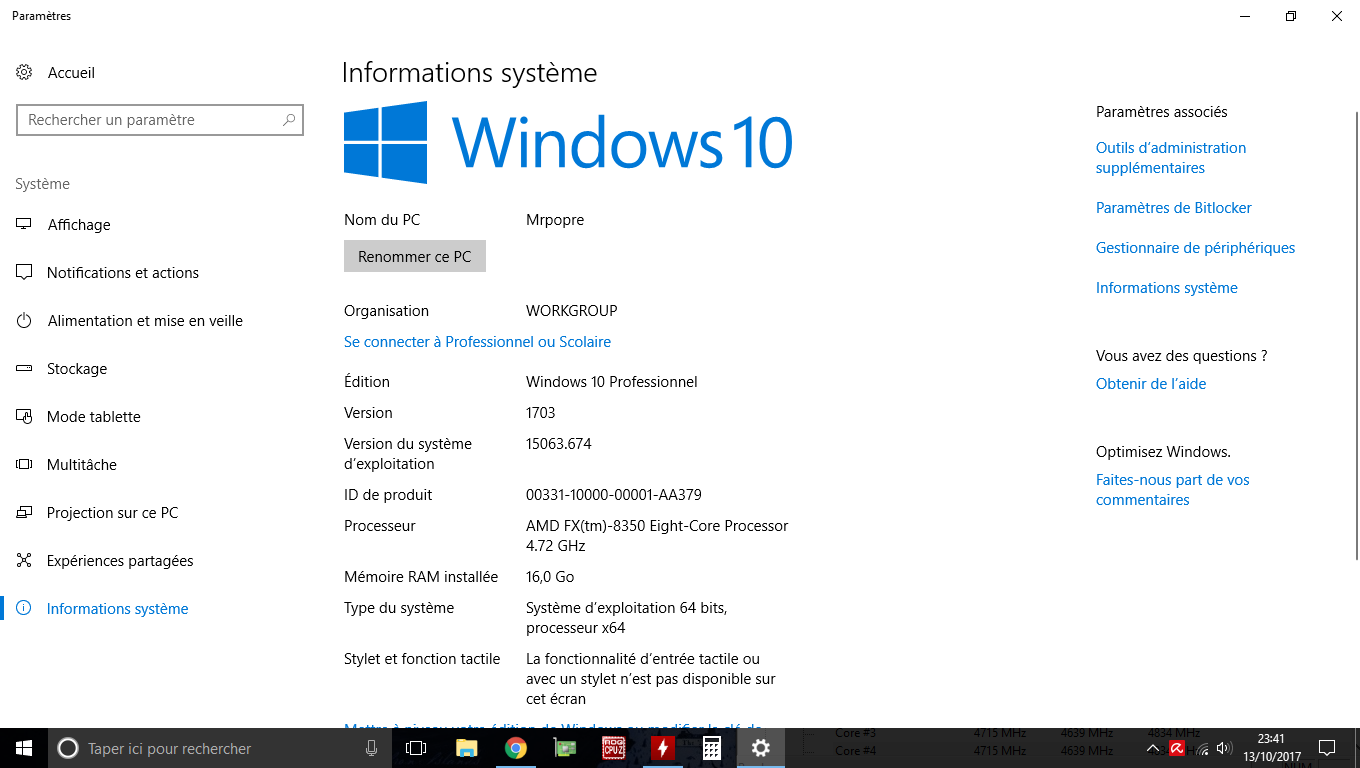Open Se connecter à Professionnel ou Scolaire
The image size is (1360, 768).
477,342
